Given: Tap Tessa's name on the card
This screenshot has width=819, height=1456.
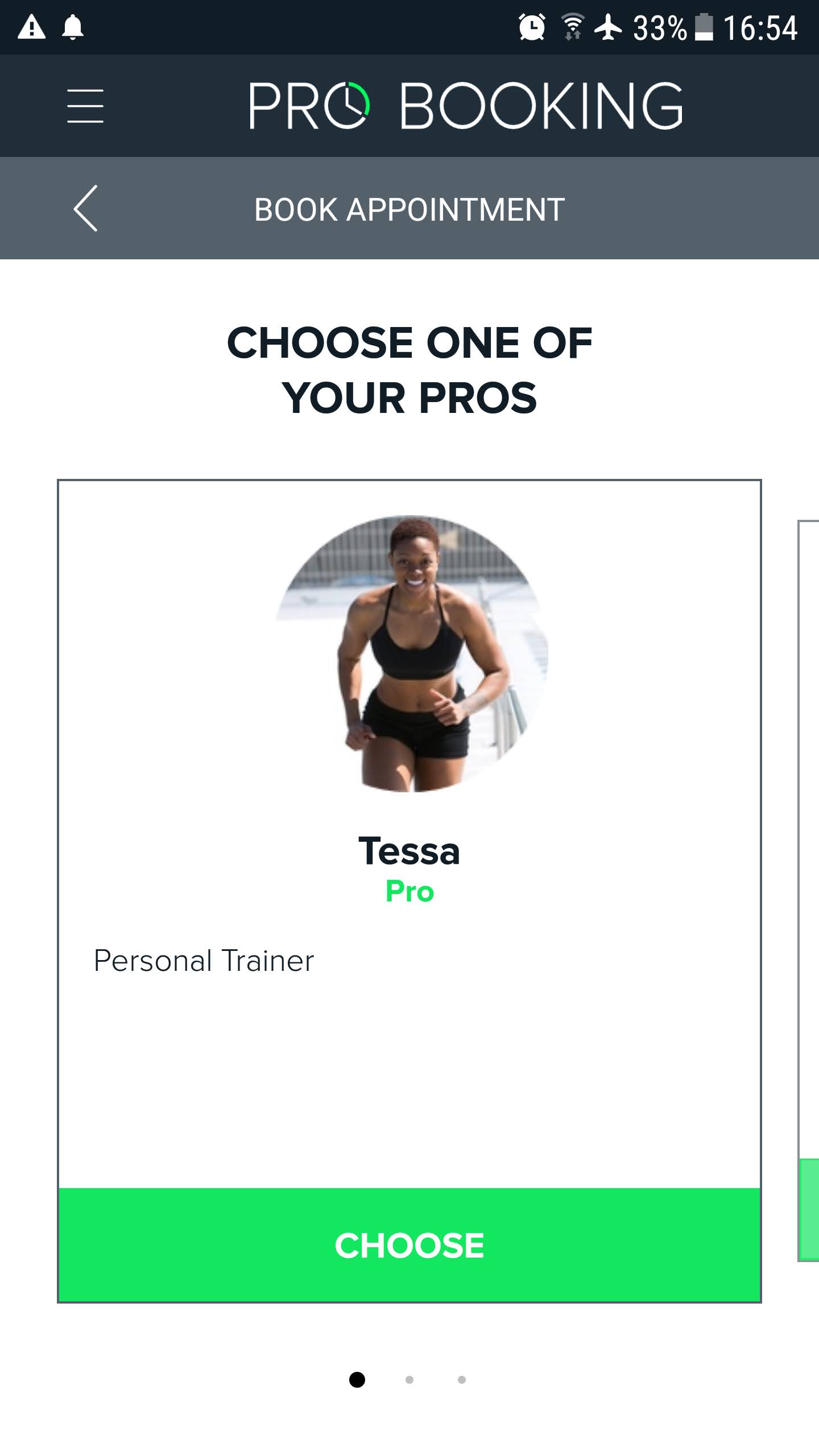Looking at the screenshot, I should point(409,851).
